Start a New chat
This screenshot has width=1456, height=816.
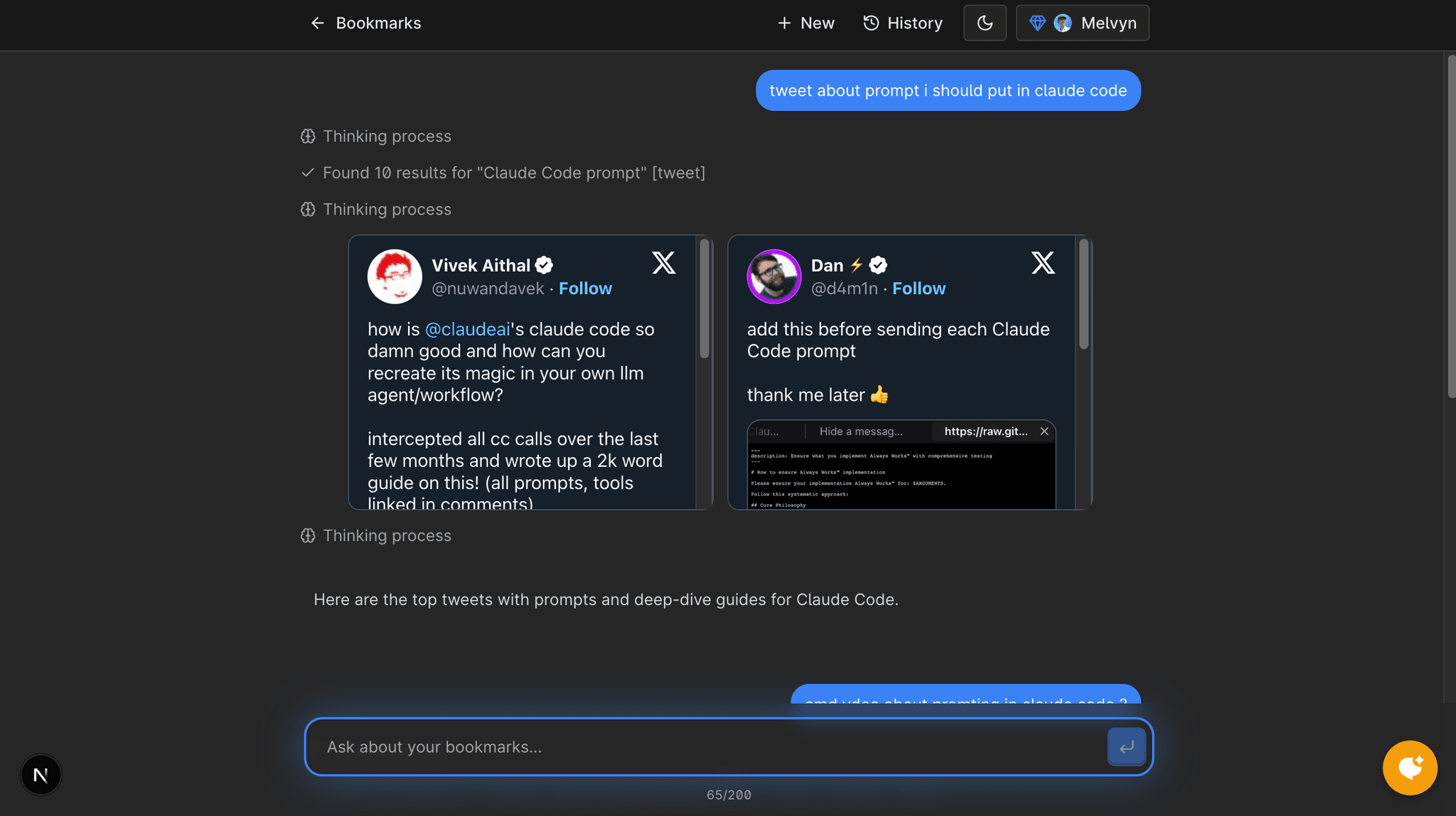[x=805, y=23]
